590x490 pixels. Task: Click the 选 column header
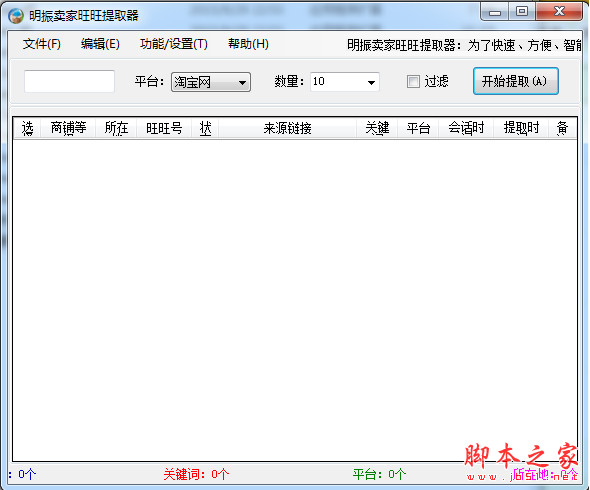(27, 128)
